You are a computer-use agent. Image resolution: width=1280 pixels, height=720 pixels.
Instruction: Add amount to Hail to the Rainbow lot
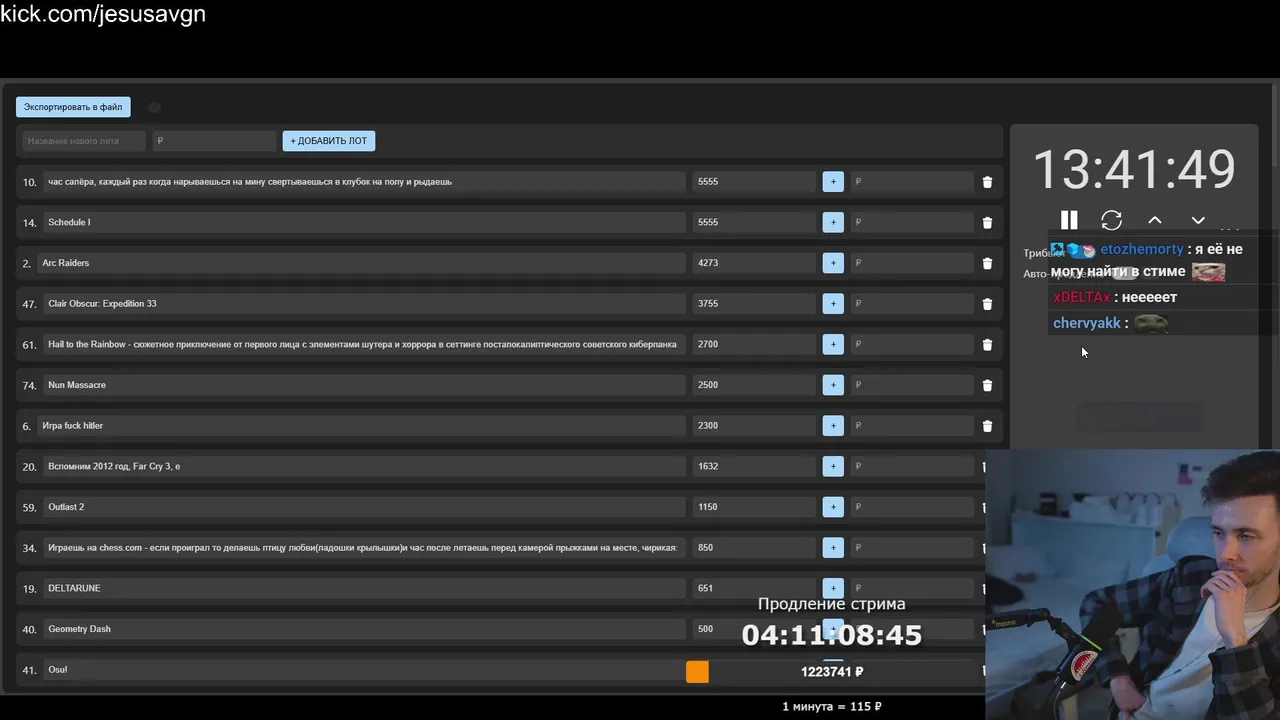click(x=833, y=344)
